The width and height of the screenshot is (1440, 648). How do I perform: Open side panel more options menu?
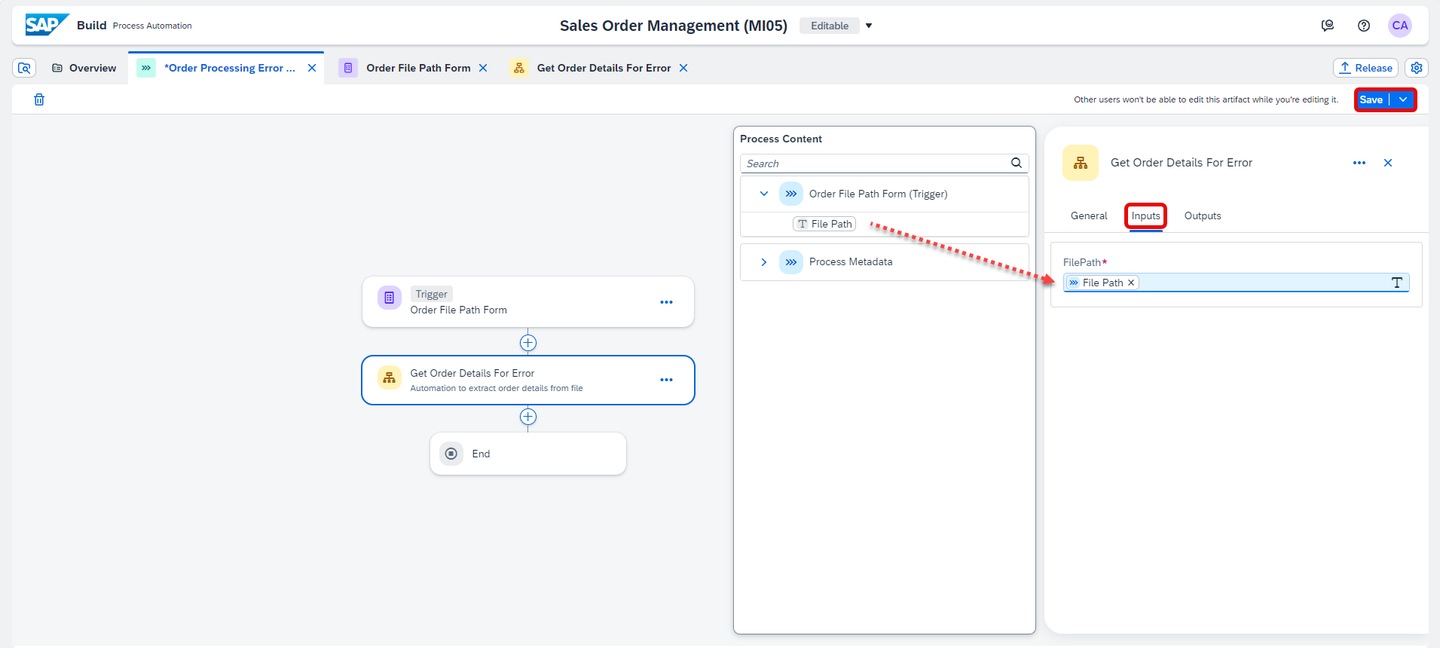1359,162
